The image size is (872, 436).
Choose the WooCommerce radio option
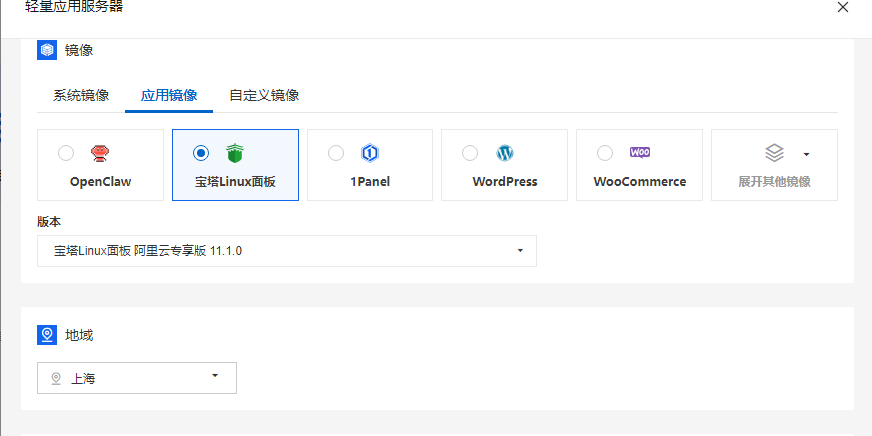(x=605, y=153)
